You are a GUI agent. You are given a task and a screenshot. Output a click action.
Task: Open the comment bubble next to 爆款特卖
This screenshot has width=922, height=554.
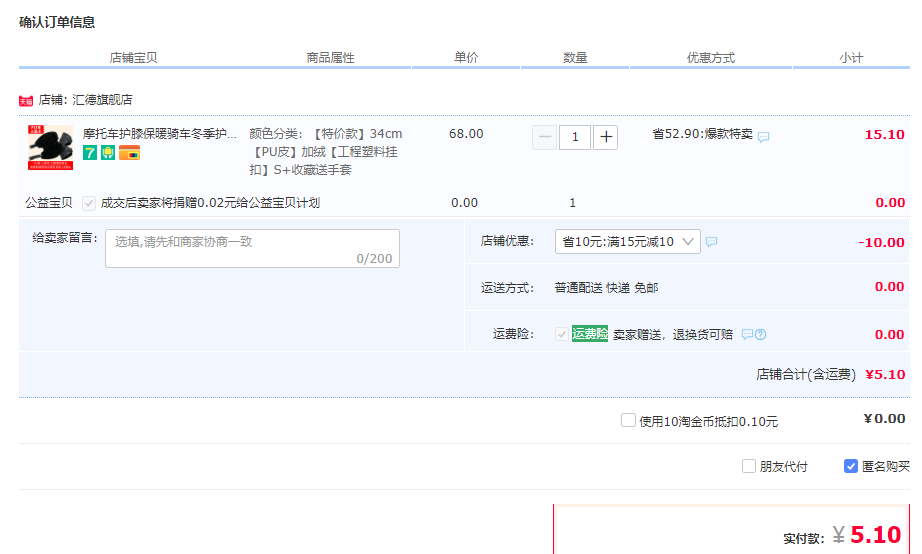(x=763, y=137)
